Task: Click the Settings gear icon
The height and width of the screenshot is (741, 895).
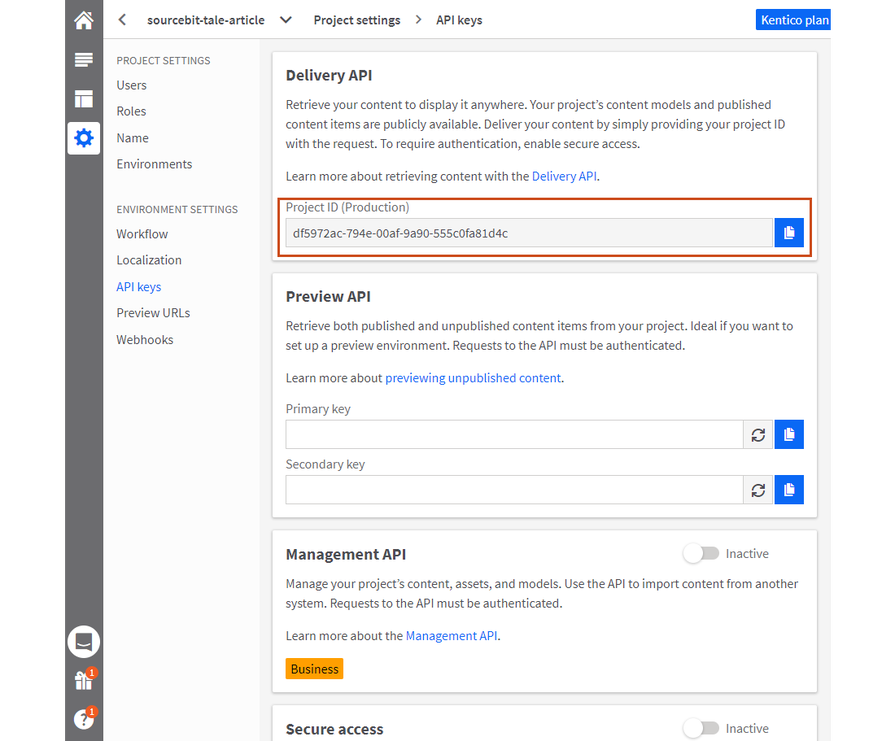Action: (x=84, y=138)
